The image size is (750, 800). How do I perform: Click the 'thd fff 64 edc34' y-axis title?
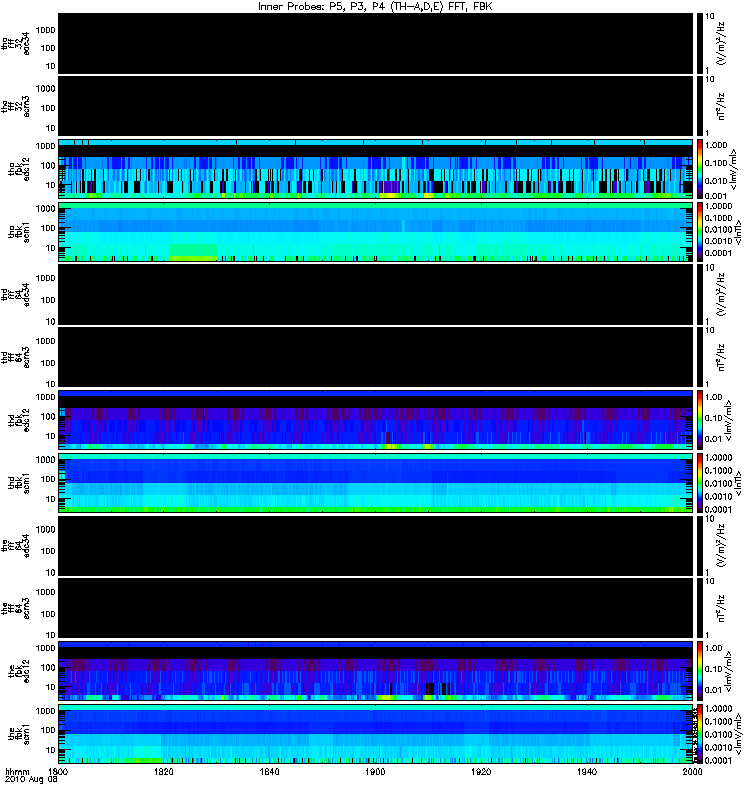tap(15, 294)
